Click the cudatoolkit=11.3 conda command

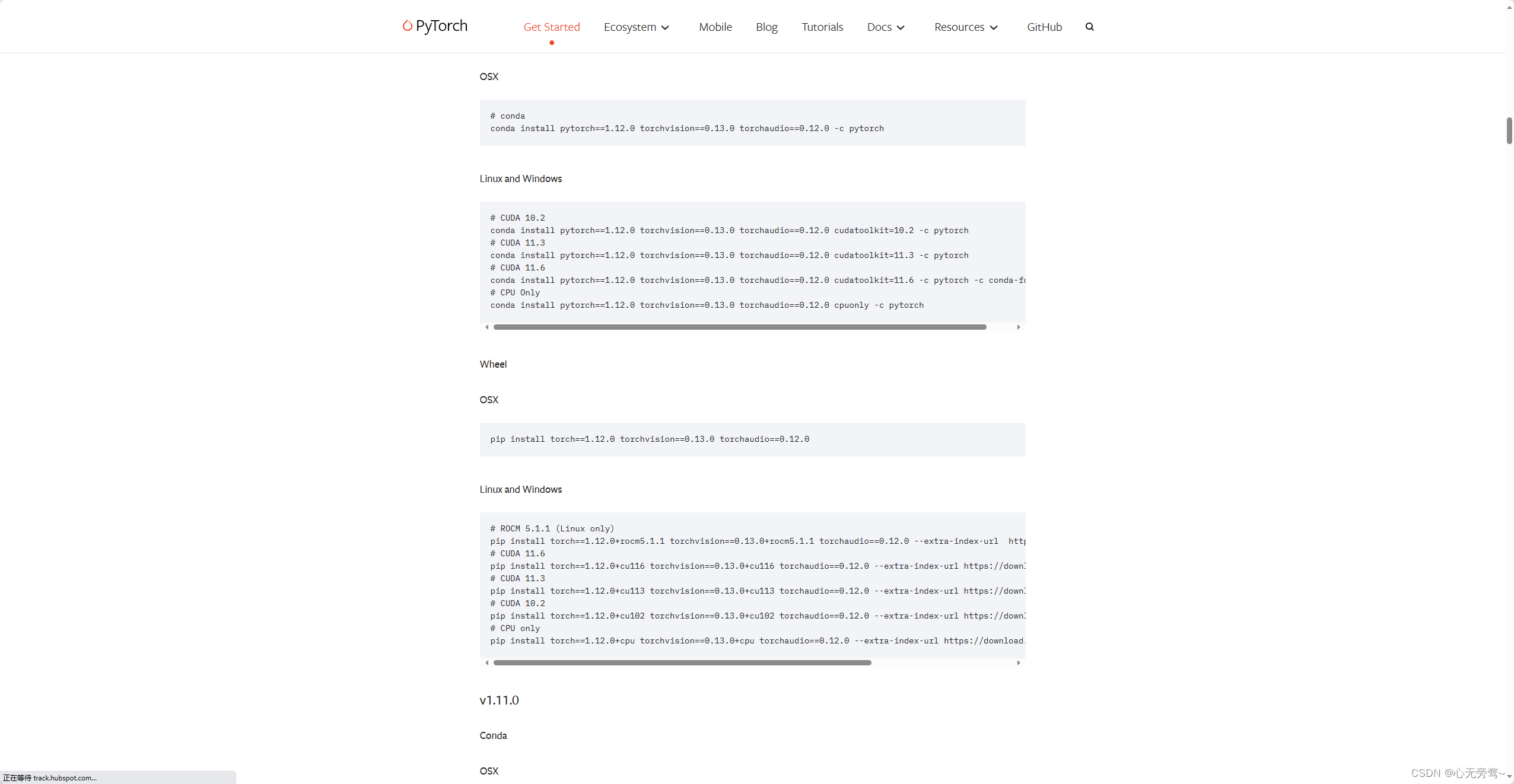[x=729, y=255]
